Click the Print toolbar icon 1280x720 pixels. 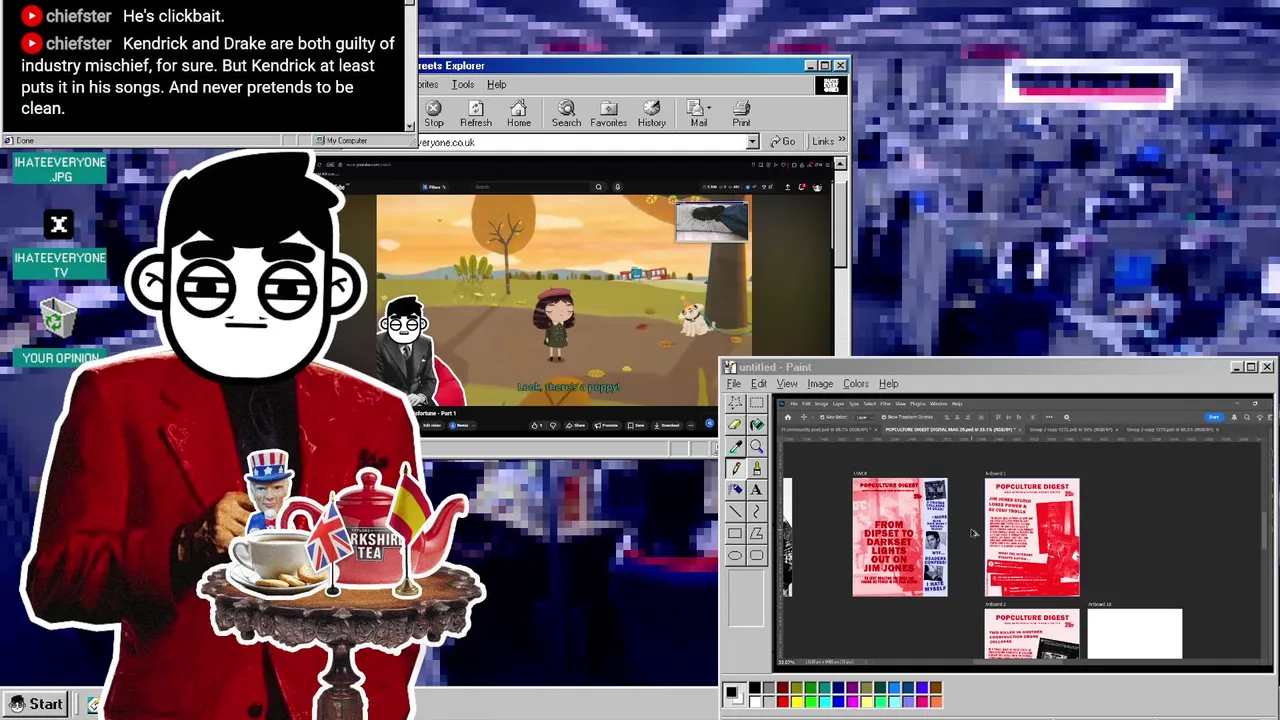(x=741, y=113)
